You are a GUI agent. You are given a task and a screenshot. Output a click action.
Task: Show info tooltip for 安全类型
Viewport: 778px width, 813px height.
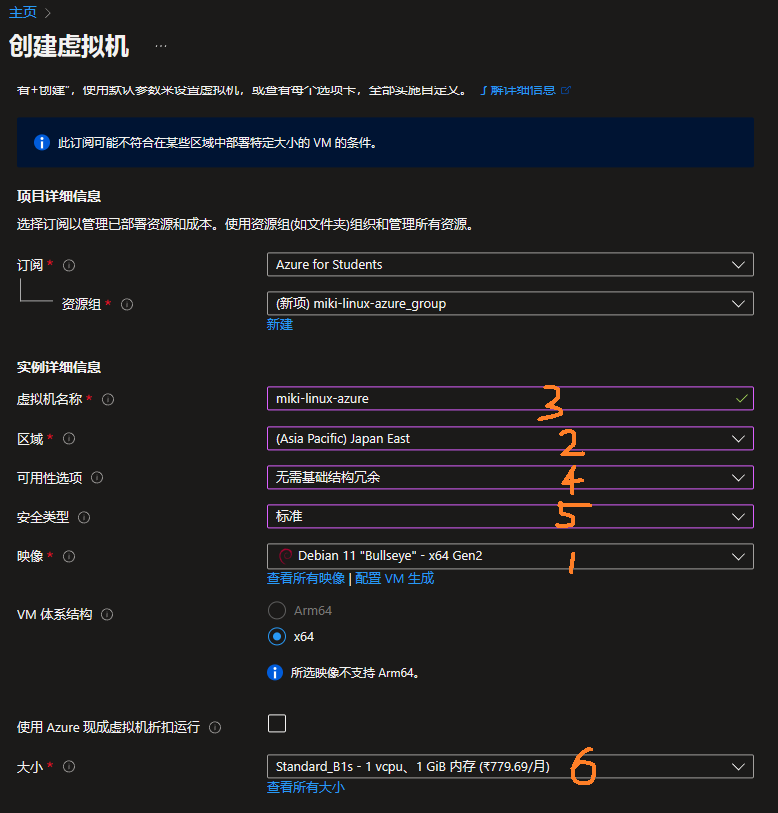84,517
